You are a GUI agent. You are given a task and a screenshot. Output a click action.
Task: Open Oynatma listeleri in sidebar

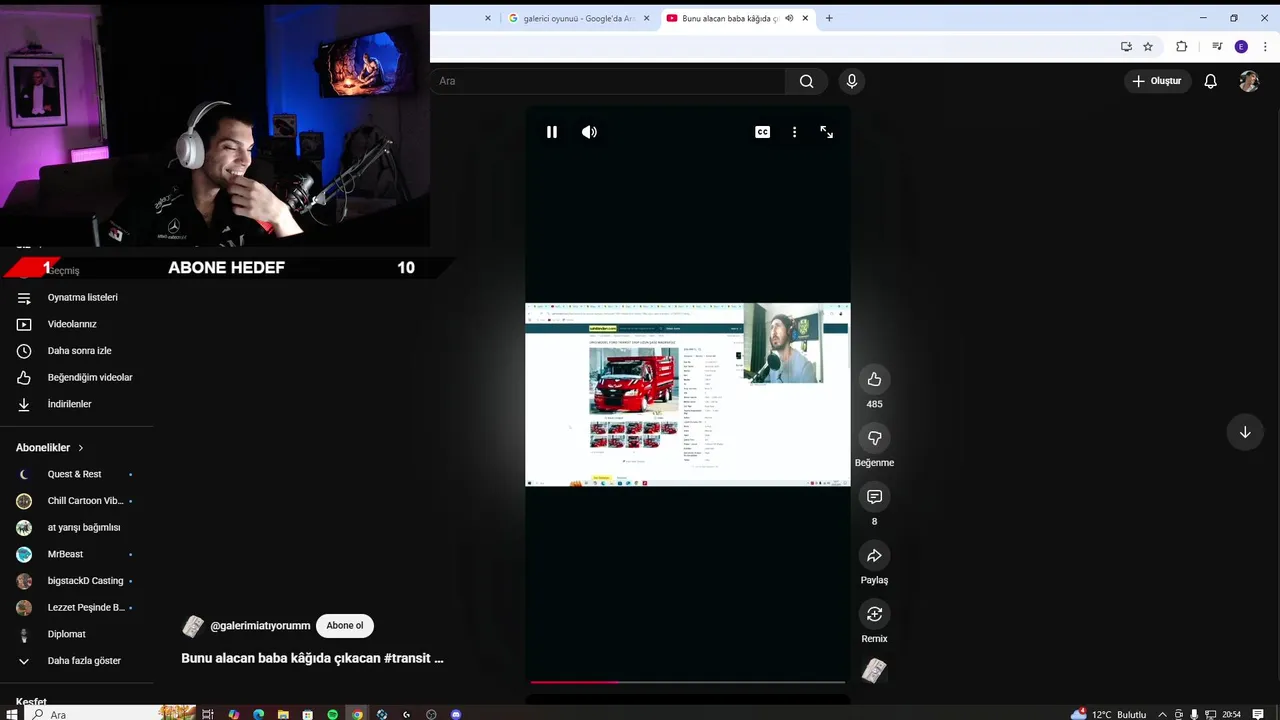(x=78, y=298)
